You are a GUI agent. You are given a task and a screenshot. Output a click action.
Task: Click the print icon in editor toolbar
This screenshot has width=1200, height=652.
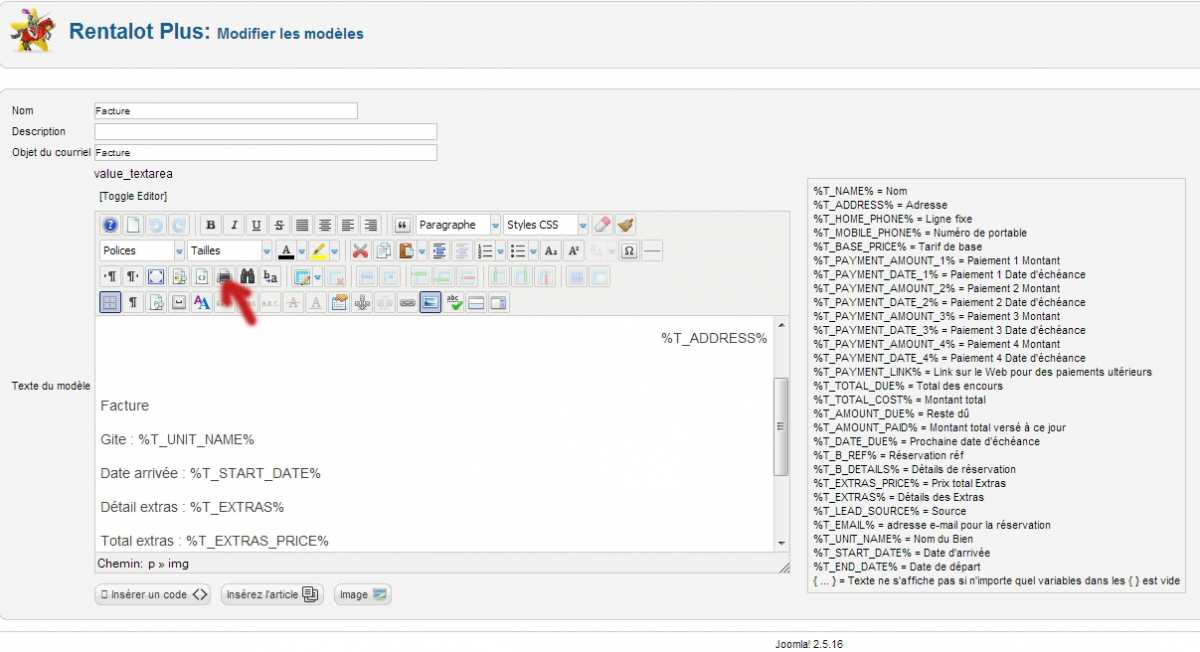(225, 277)
